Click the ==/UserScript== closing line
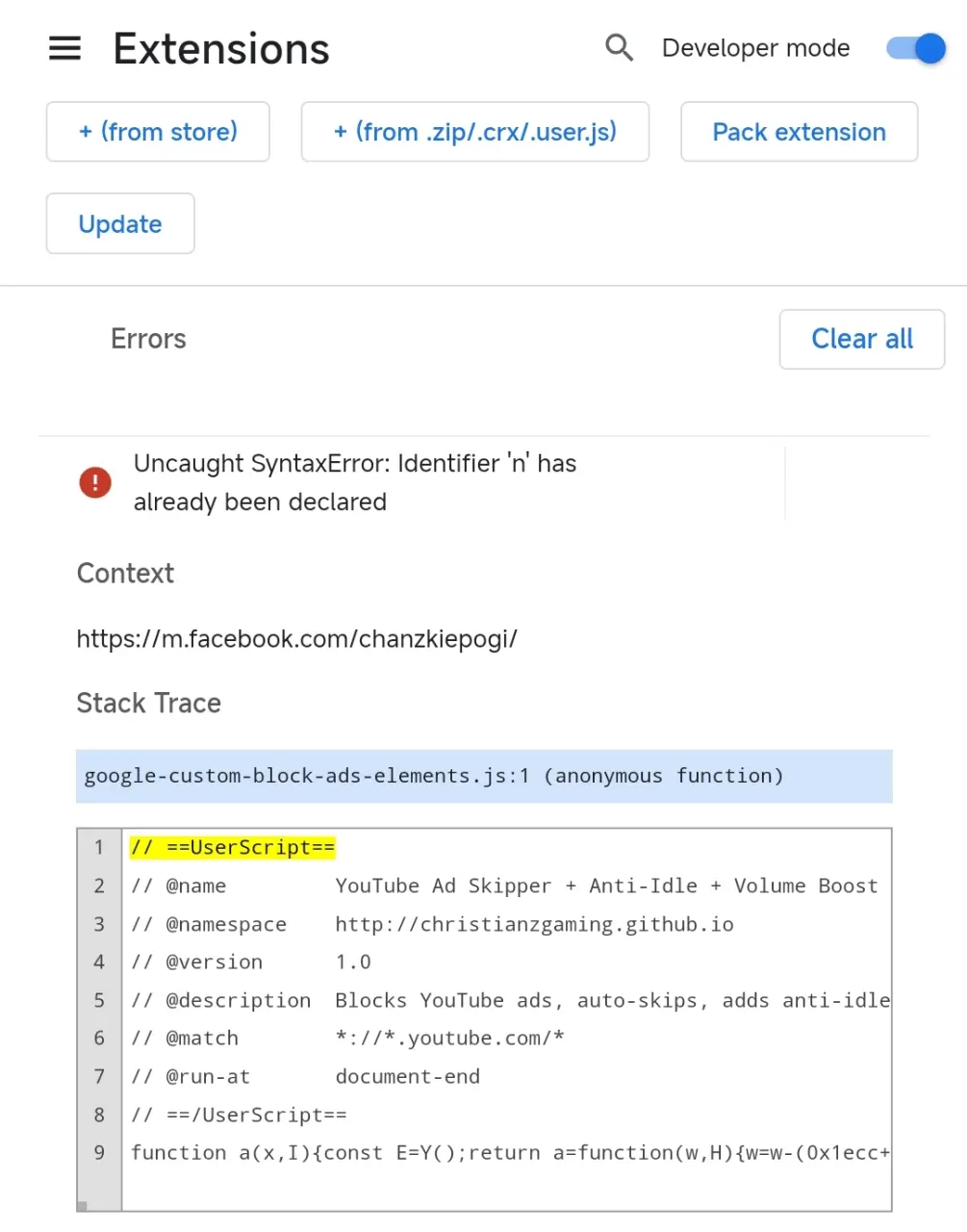 239,1115
